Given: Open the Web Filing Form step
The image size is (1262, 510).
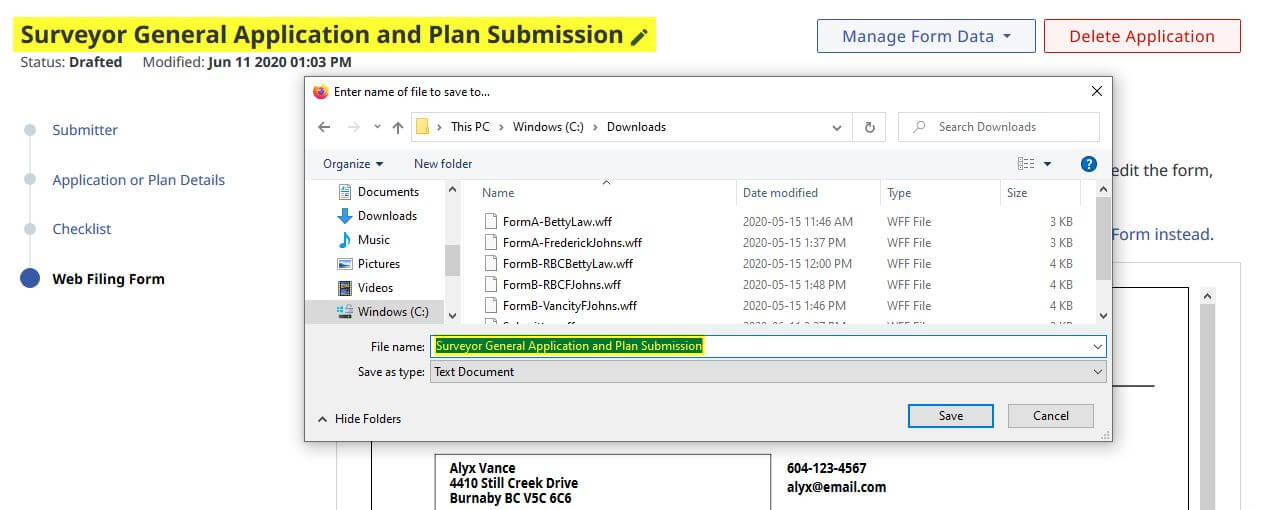Looking at the screenshot, I should 108,279.
